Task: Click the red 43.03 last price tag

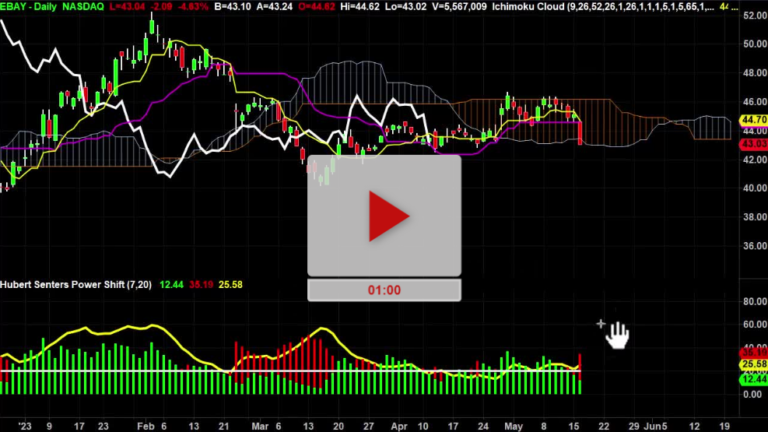Action: click(x=752, y=143)
